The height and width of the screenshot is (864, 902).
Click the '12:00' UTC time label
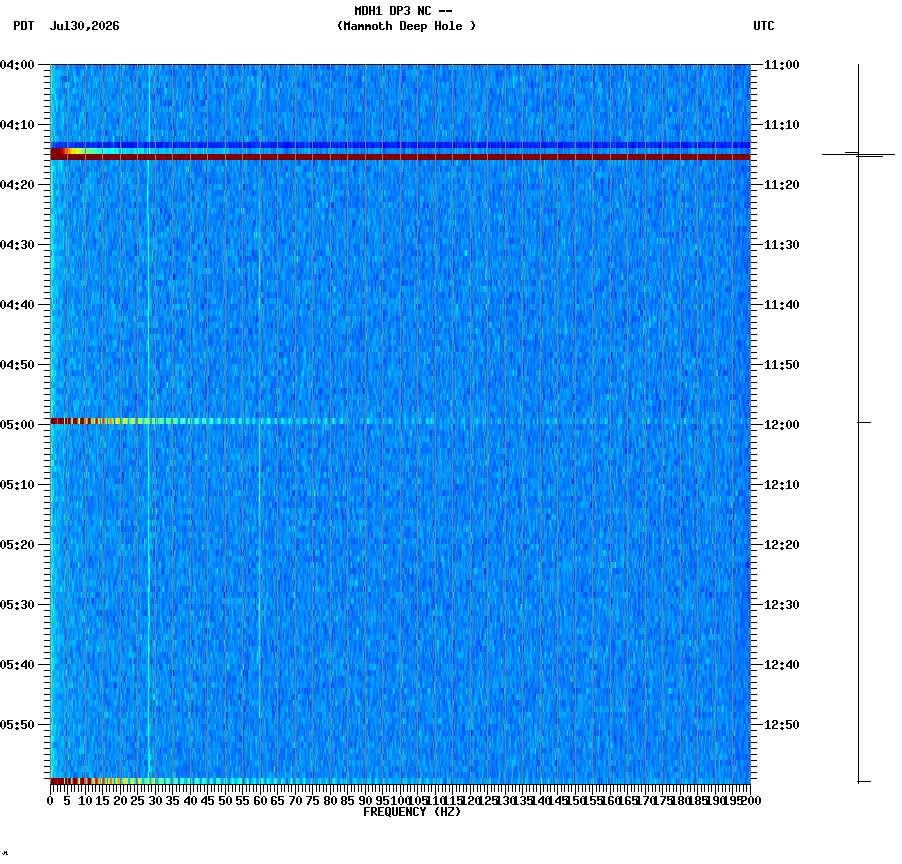click(782, 425)
